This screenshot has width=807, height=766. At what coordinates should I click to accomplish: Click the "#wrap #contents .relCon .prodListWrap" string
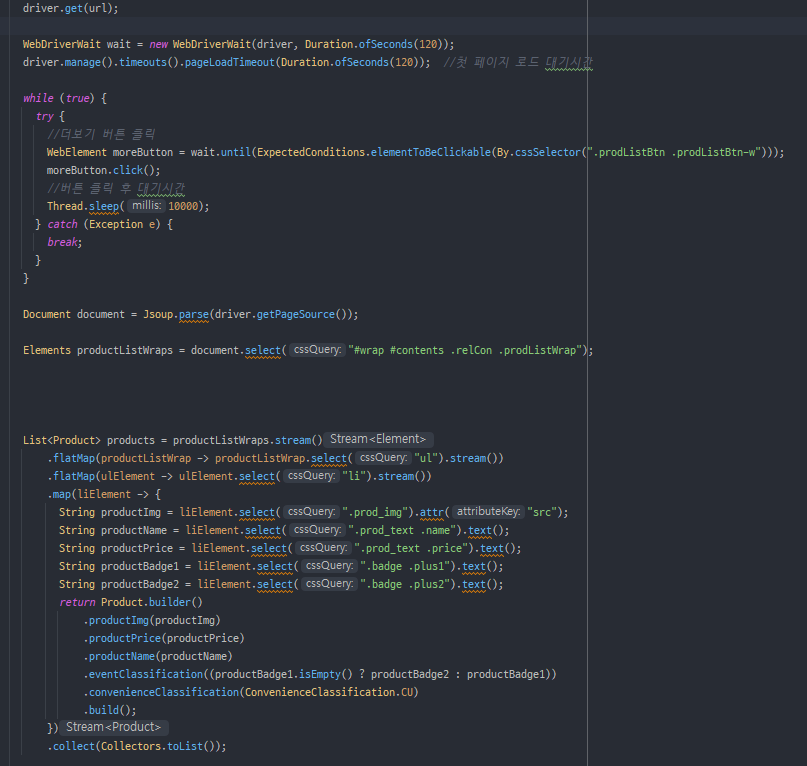point(465,351)
